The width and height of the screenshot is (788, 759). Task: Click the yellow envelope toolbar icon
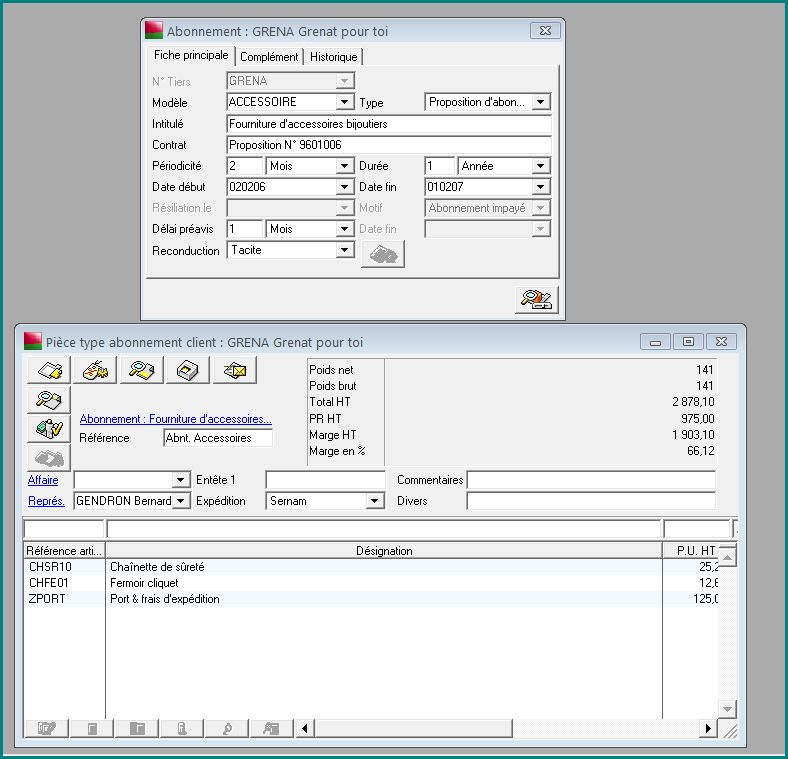(235, 370)
